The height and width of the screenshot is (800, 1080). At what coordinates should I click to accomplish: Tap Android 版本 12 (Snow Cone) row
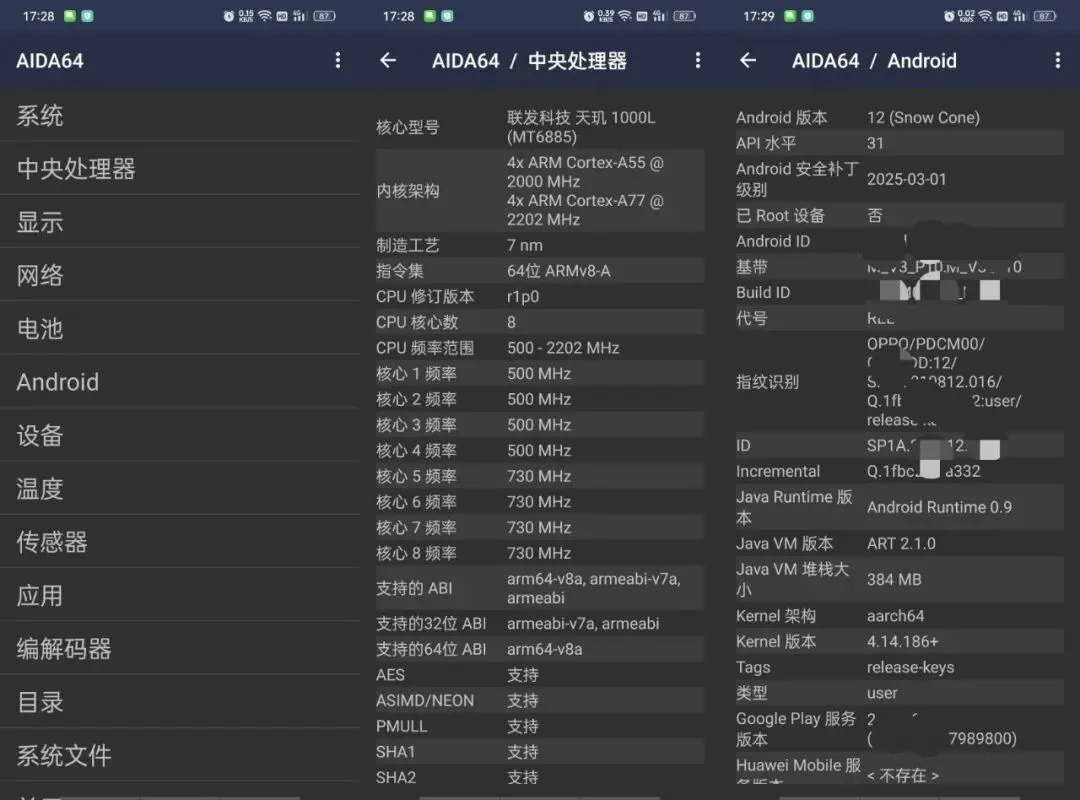point(900,117)
